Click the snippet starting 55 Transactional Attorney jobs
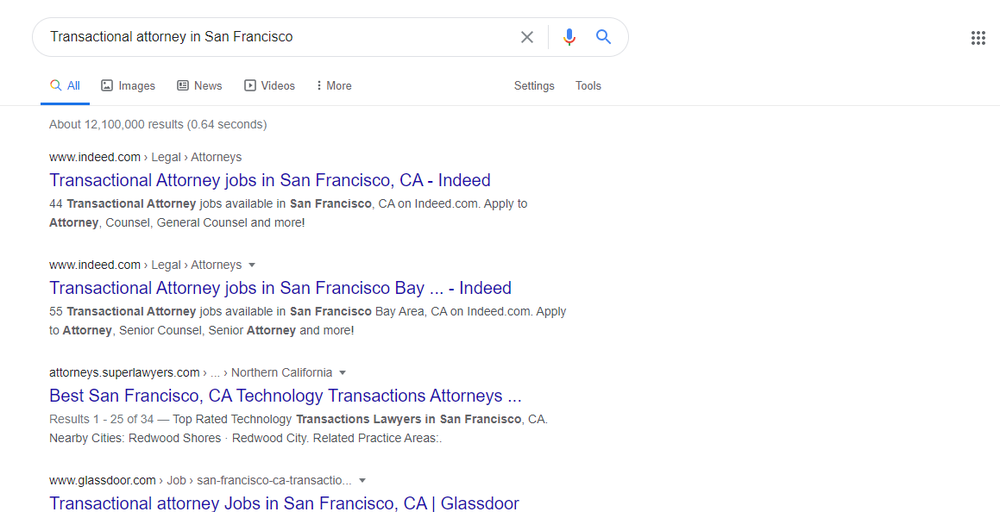The image size is (1000, 512). (307, 321)
